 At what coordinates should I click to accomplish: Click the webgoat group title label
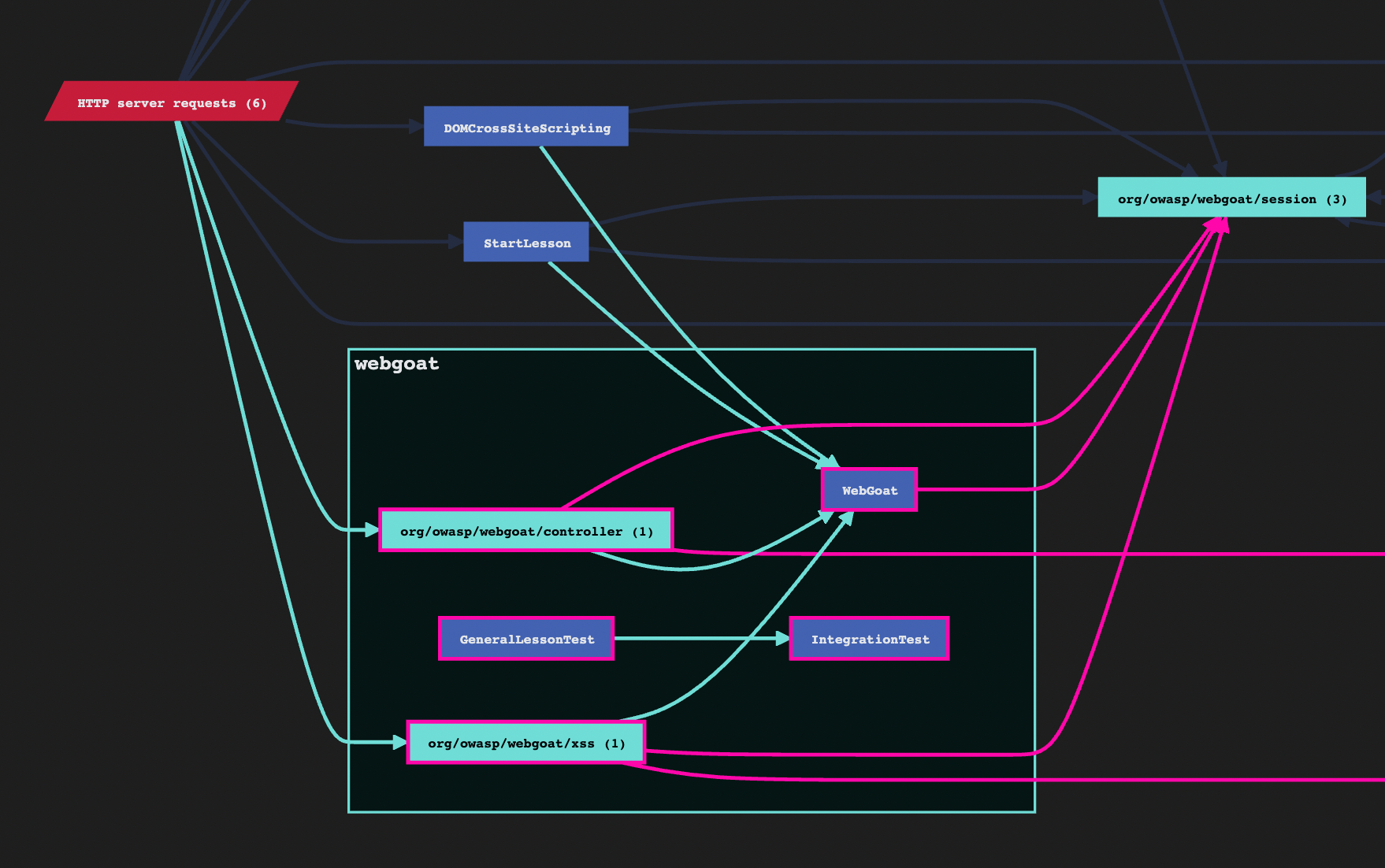396,363
